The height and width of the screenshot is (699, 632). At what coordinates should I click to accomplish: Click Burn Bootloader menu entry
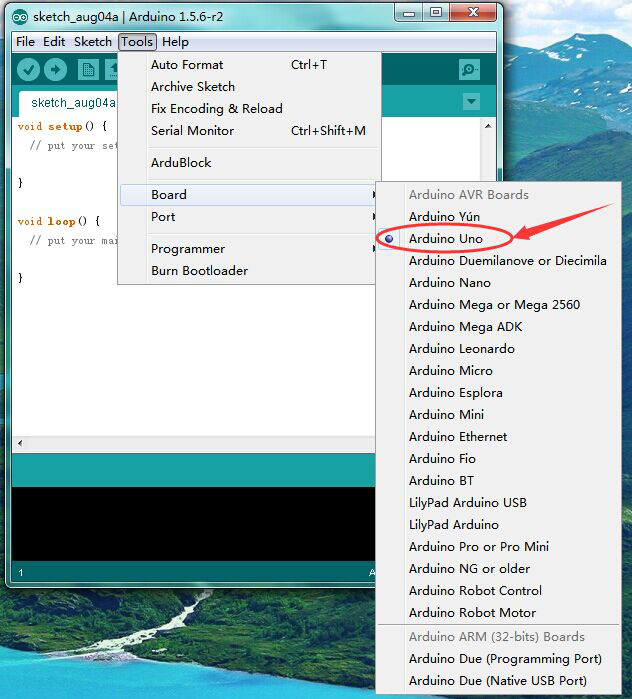pos(199,271)
